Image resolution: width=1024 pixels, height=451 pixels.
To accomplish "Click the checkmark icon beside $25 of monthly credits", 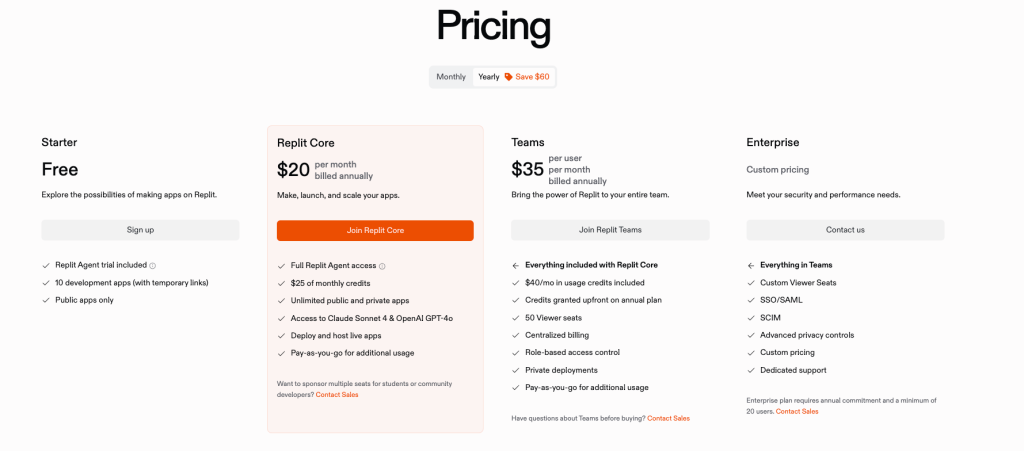I will [x=281, y=283].
